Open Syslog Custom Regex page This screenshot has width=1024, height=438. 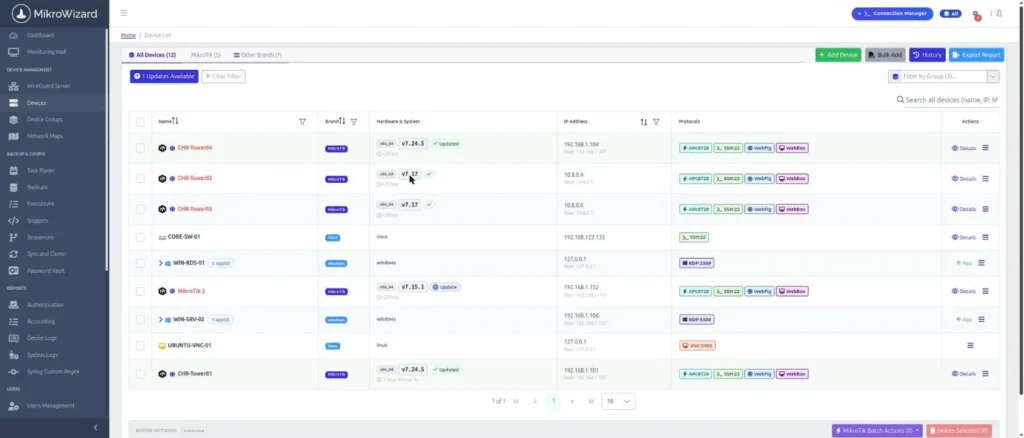[52, 371]
